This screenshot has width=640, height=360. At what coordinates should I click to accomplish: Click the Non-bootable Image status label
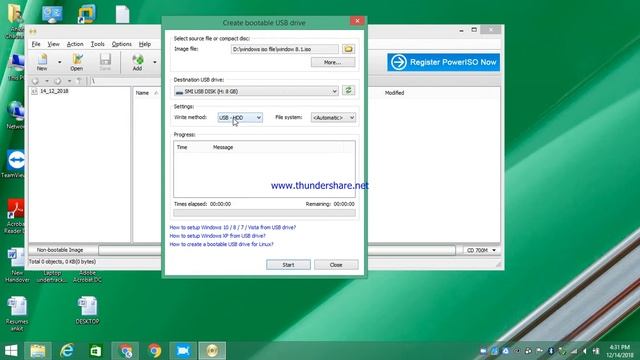[x=60, y=250]
